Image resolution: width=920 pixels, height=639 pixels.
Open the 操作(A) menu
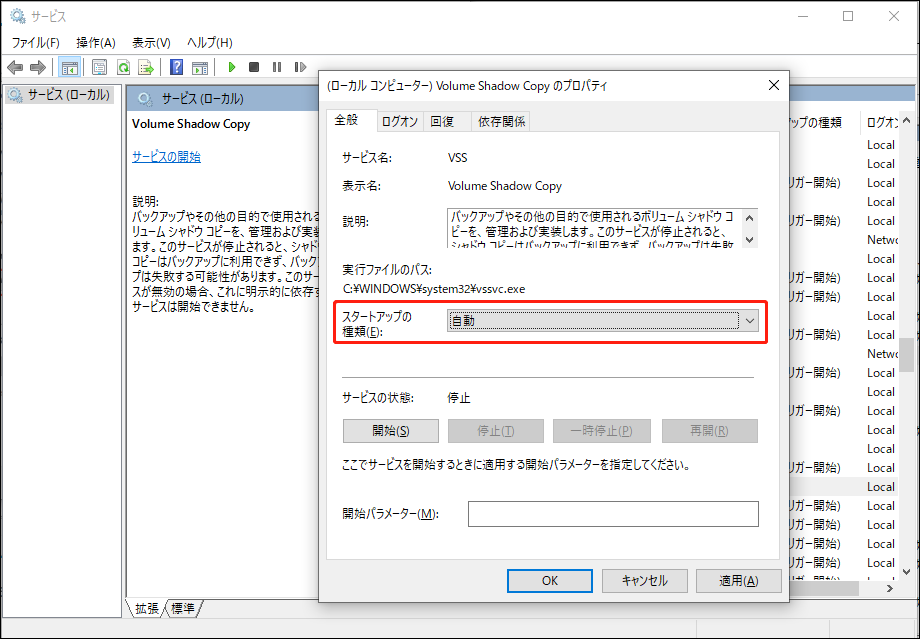[x=95, y=41]
